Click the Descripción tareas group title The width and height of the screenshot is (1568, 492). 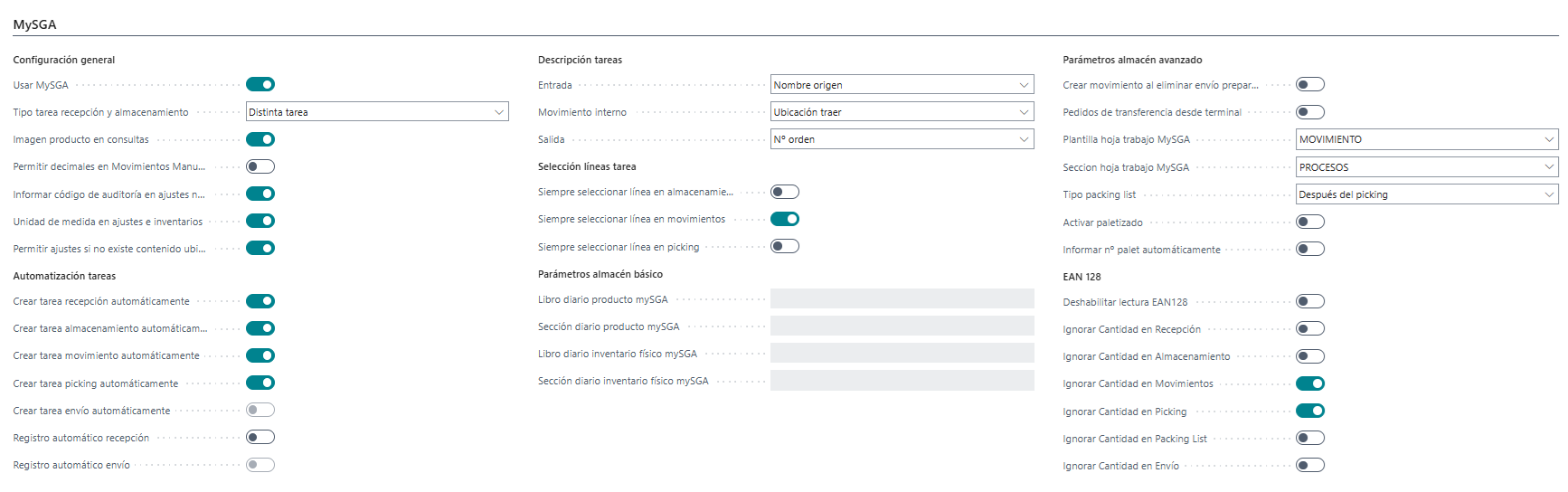(x=580, y=60)
